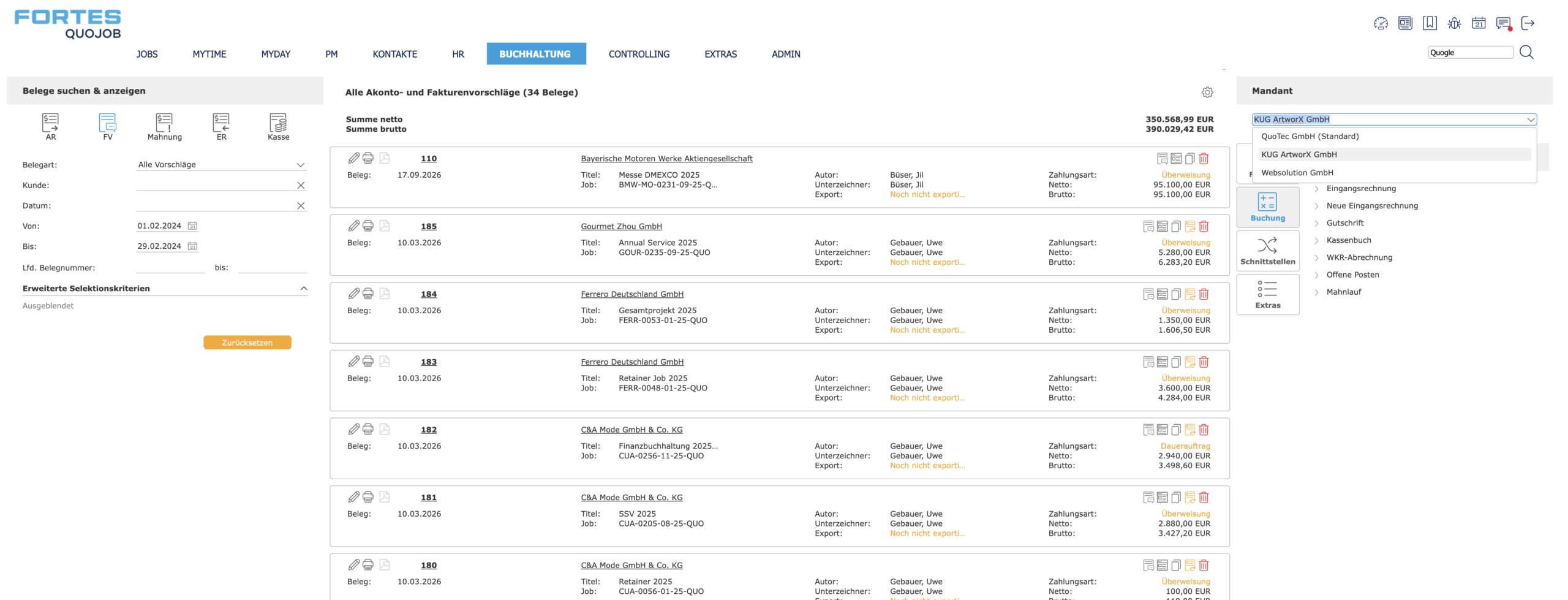Report a bug via the bug icon
1568x600 pixels.
[x=1454, y=23]
